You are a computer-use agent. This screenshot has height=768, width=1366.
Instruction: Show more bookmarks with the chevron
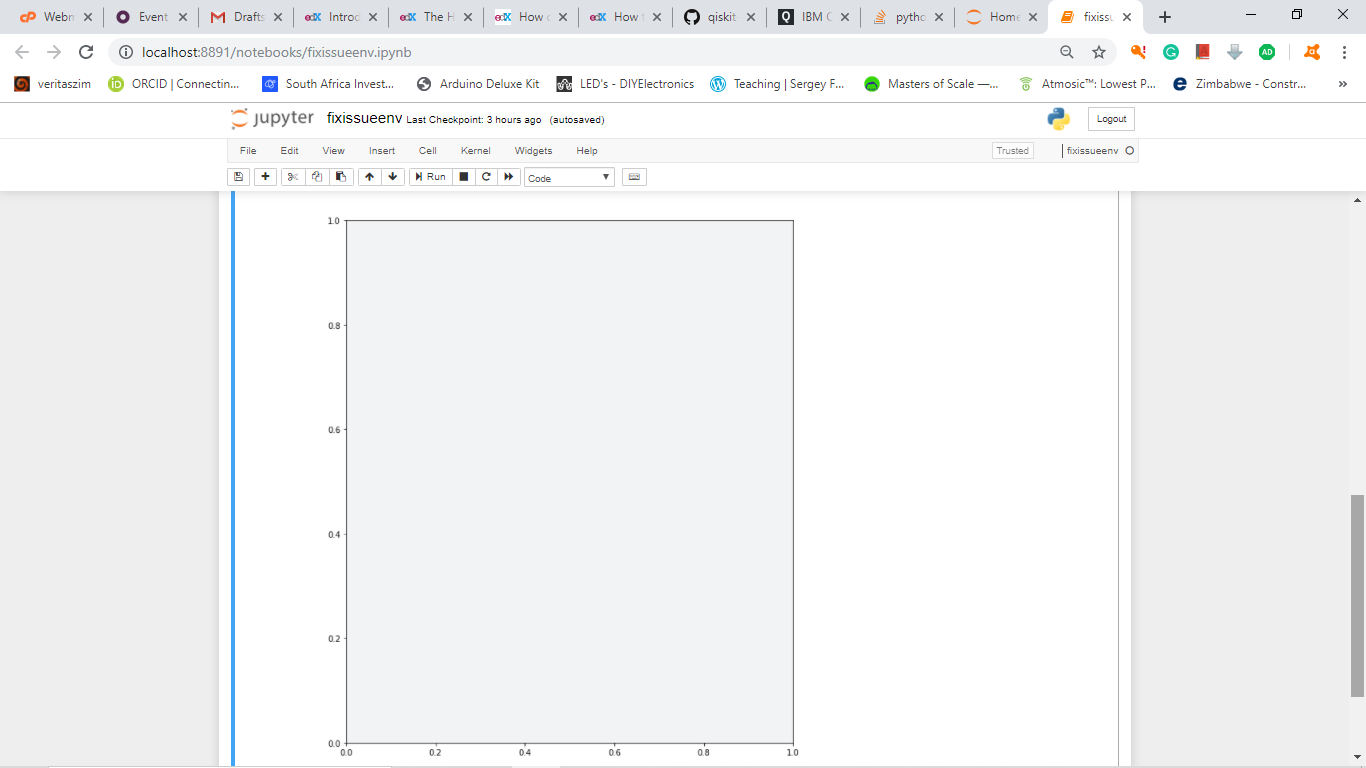1343,84
